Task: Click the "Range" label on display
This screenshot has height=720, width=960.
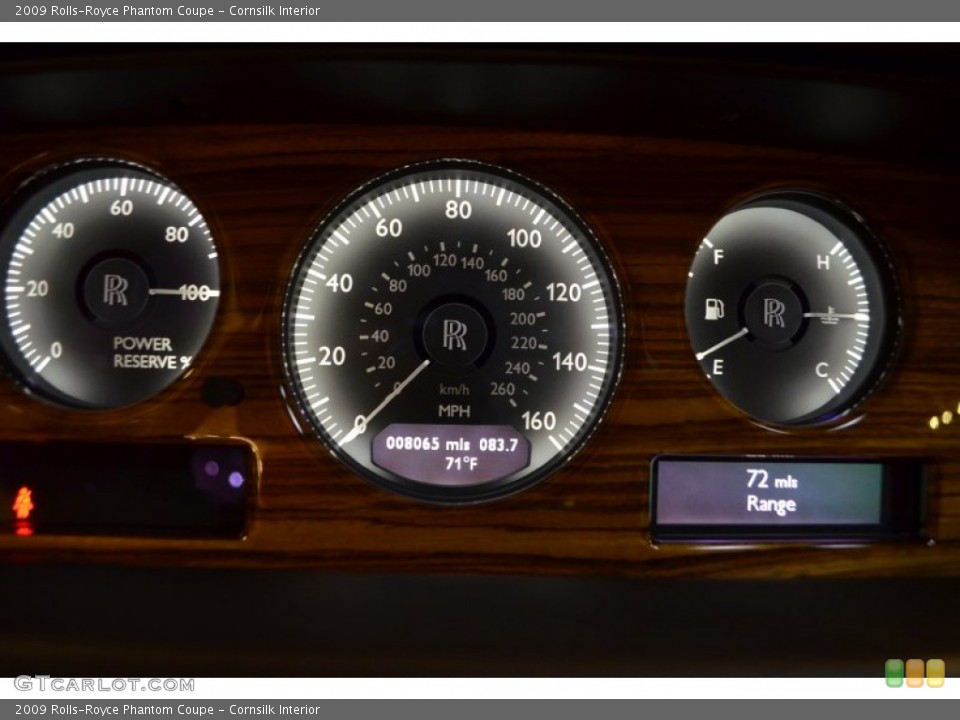Action: click(771, 504)
